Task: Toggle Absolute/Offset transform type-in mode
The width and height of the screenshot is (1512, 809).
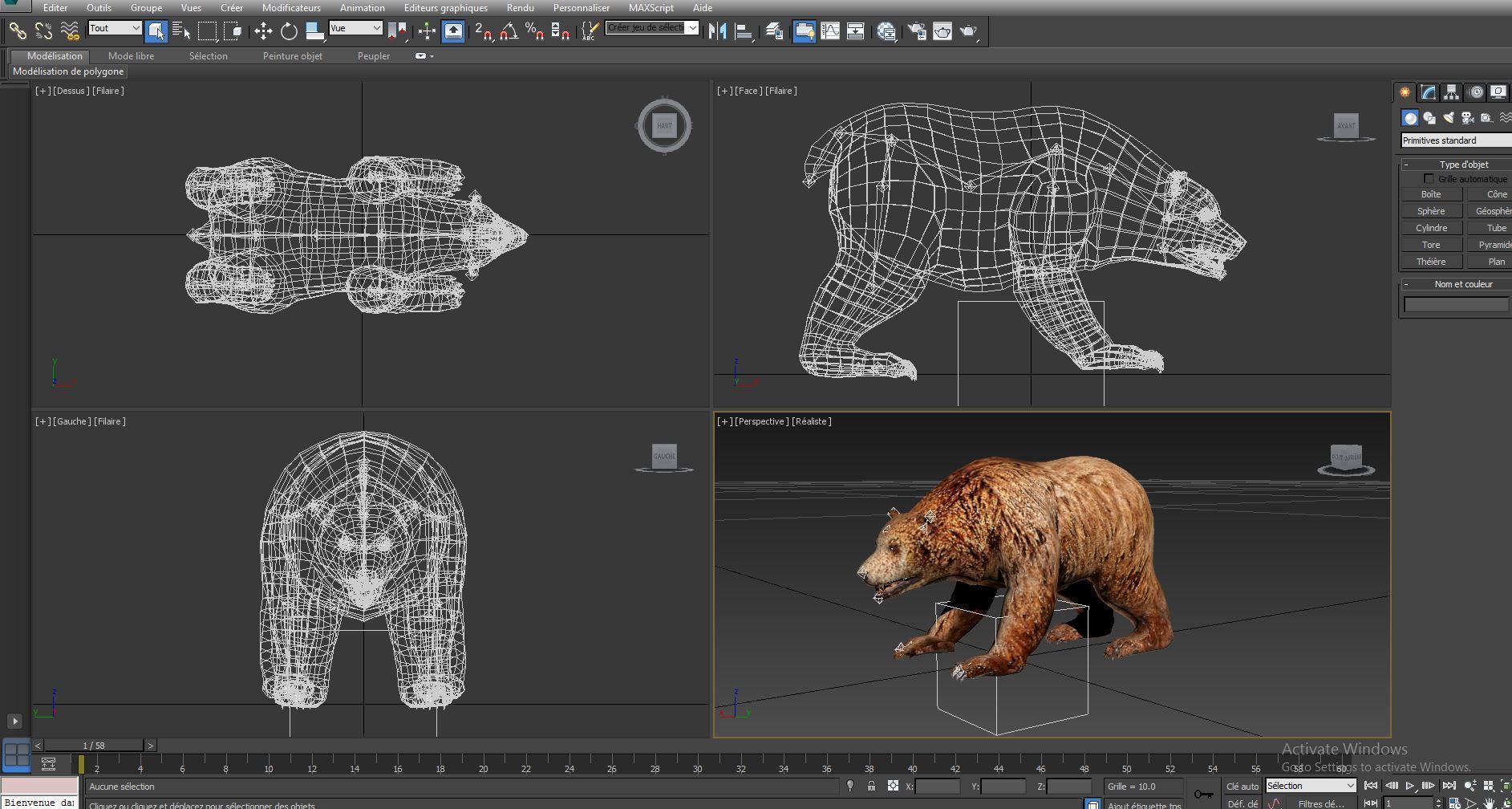Action: tap(893, 787)
